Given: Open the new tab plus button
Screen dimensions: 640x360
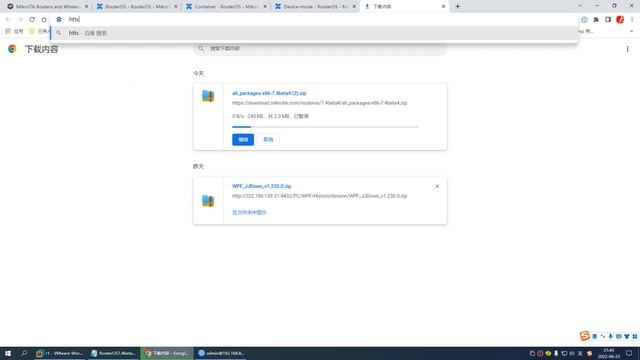Looking at the screenshot, I should [x=458, y=6].
